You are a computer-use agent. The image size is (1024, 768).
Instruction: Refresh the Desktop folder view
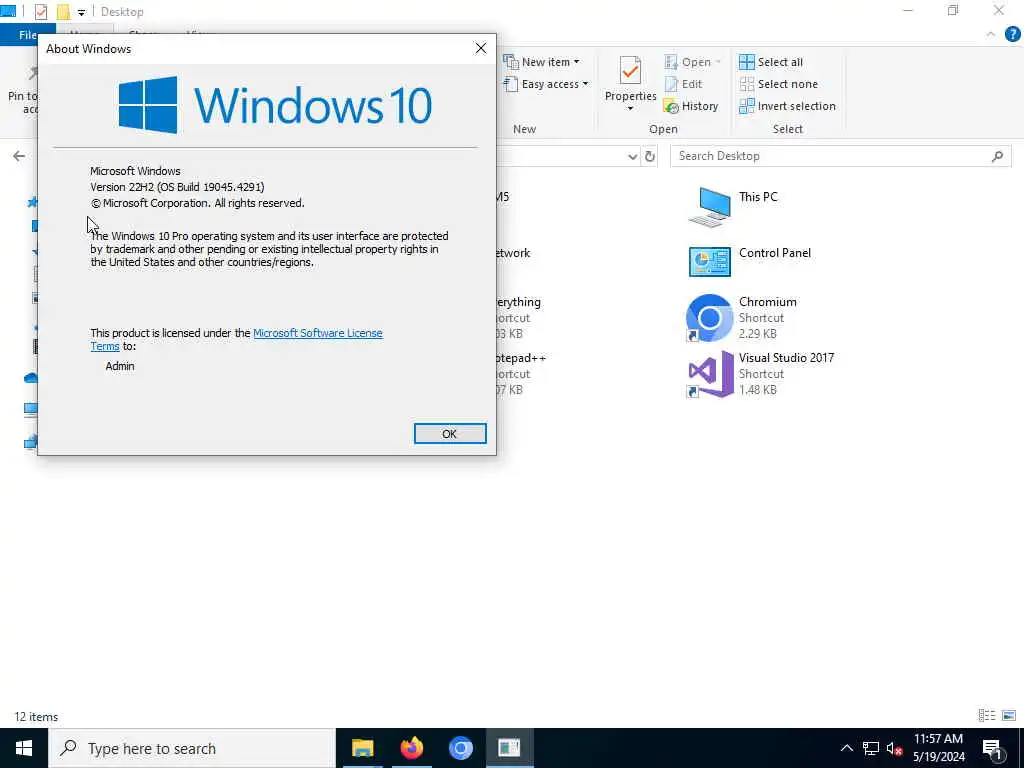(x=650, y=156)
